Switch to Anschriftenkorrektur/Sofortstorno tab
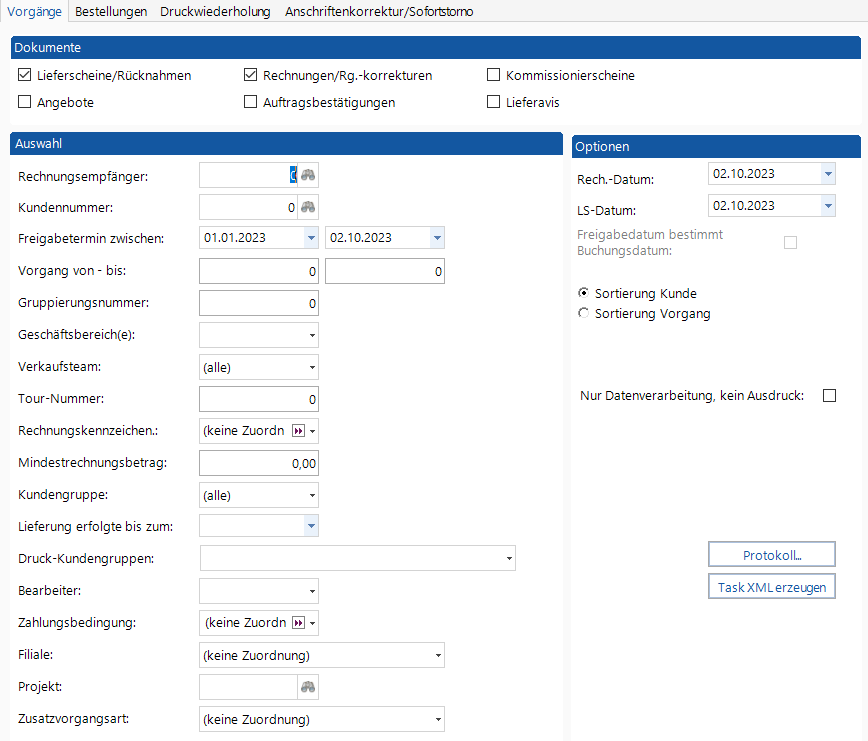Screen dimensions: 868x741 point(379,11)
